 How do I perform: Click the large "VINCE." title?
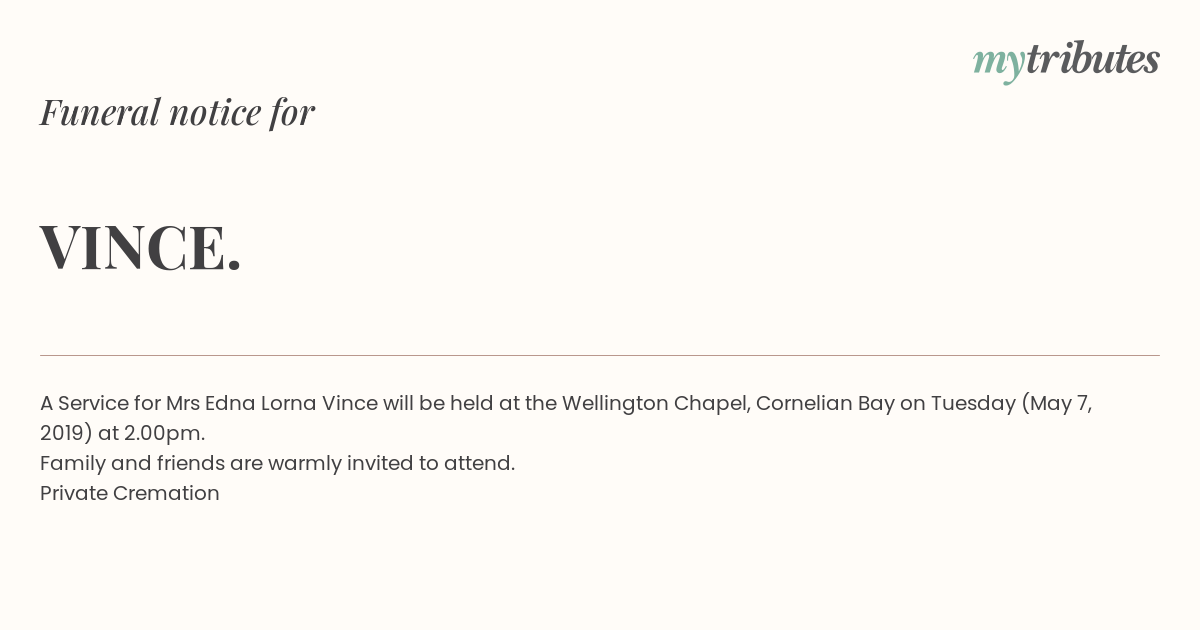140,247
